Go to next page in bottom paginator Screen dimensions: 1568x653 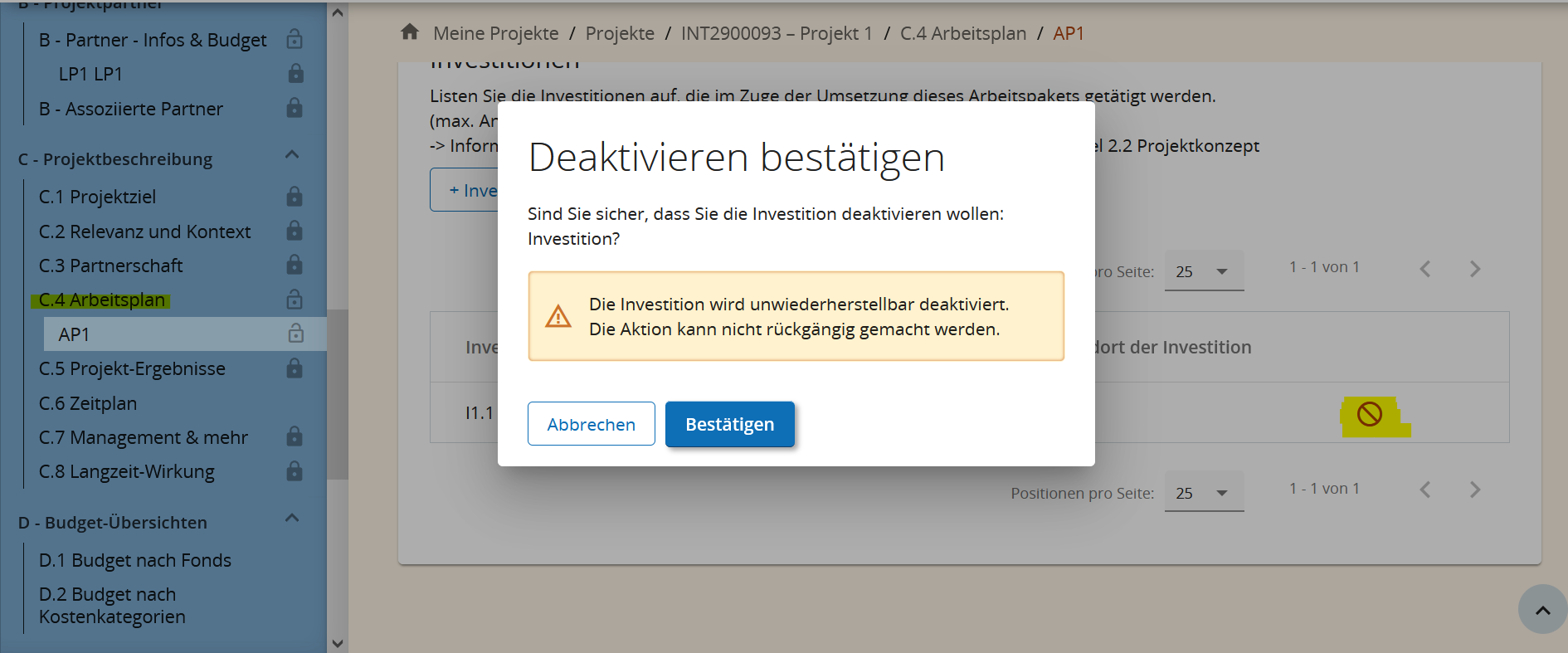1474,490
